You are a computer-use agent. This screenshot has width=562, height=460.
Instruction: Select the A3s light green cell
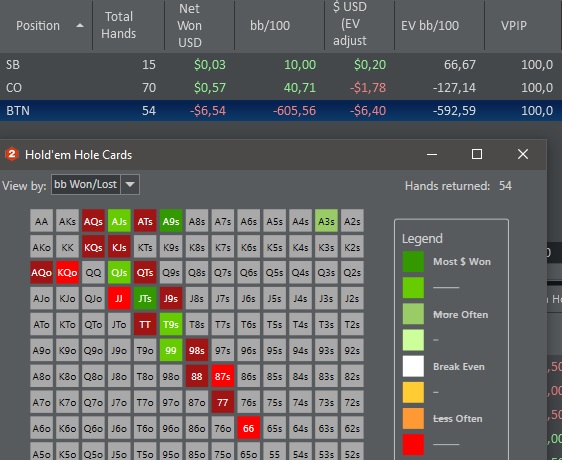326,221
